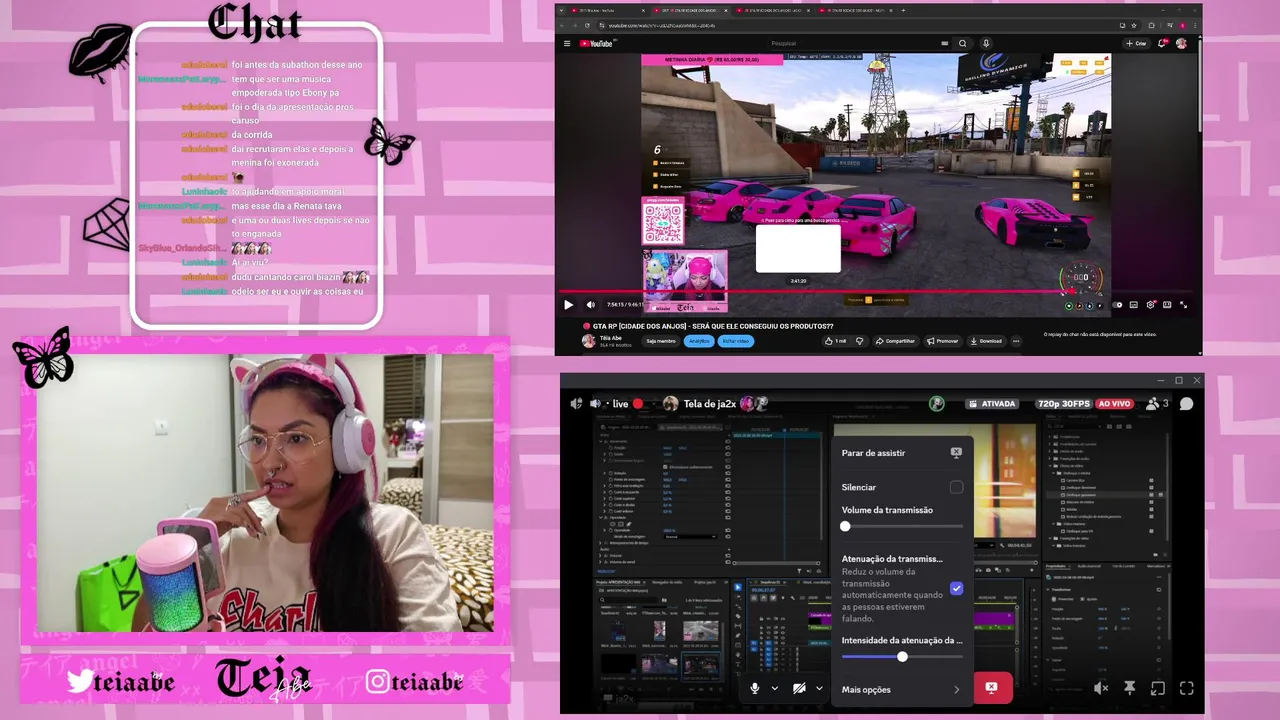Open YouTube player settings gear
This screenshot has height=720, width=1280.
(x=1151, y=305)
